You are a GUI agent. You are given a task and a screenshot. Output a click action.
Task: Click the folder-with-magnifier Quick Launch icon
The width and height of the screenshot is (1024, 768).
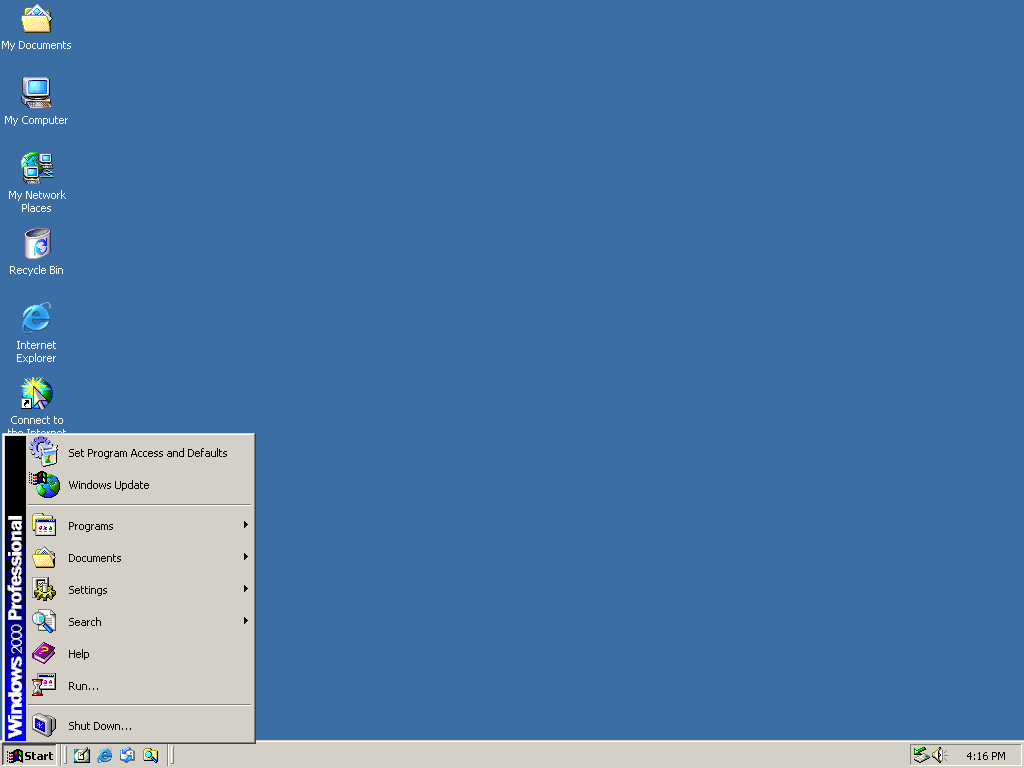pos(151,755)
